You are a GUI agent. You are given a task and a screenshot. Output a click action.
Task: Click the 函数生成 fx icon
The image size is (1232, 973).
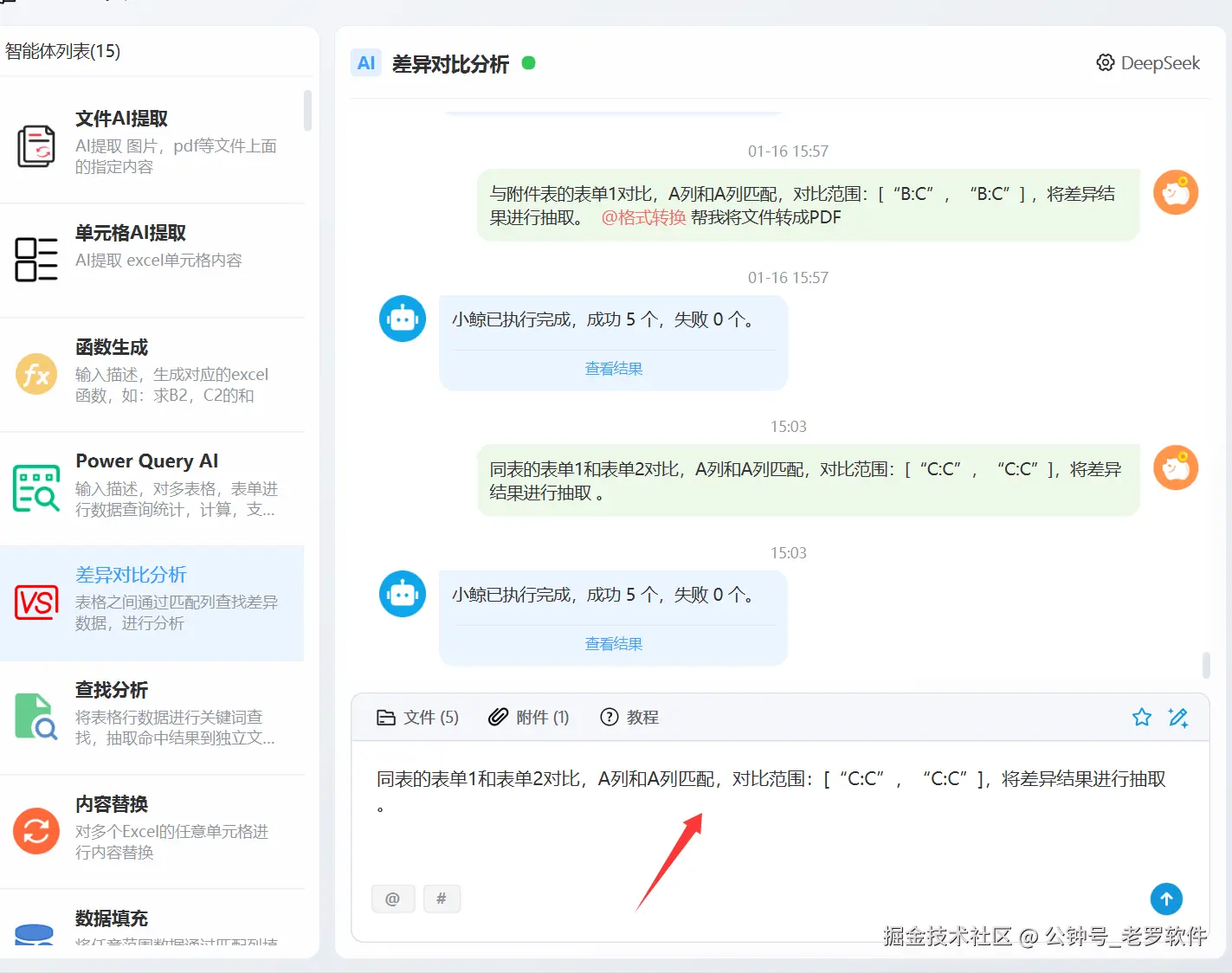pos(35,374)
